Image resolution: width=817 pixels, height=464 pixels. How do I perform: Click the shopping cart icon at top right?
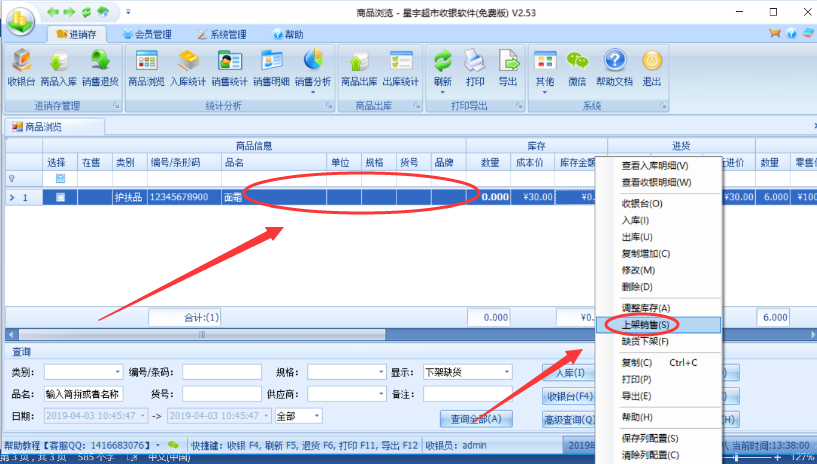point(774,33)
